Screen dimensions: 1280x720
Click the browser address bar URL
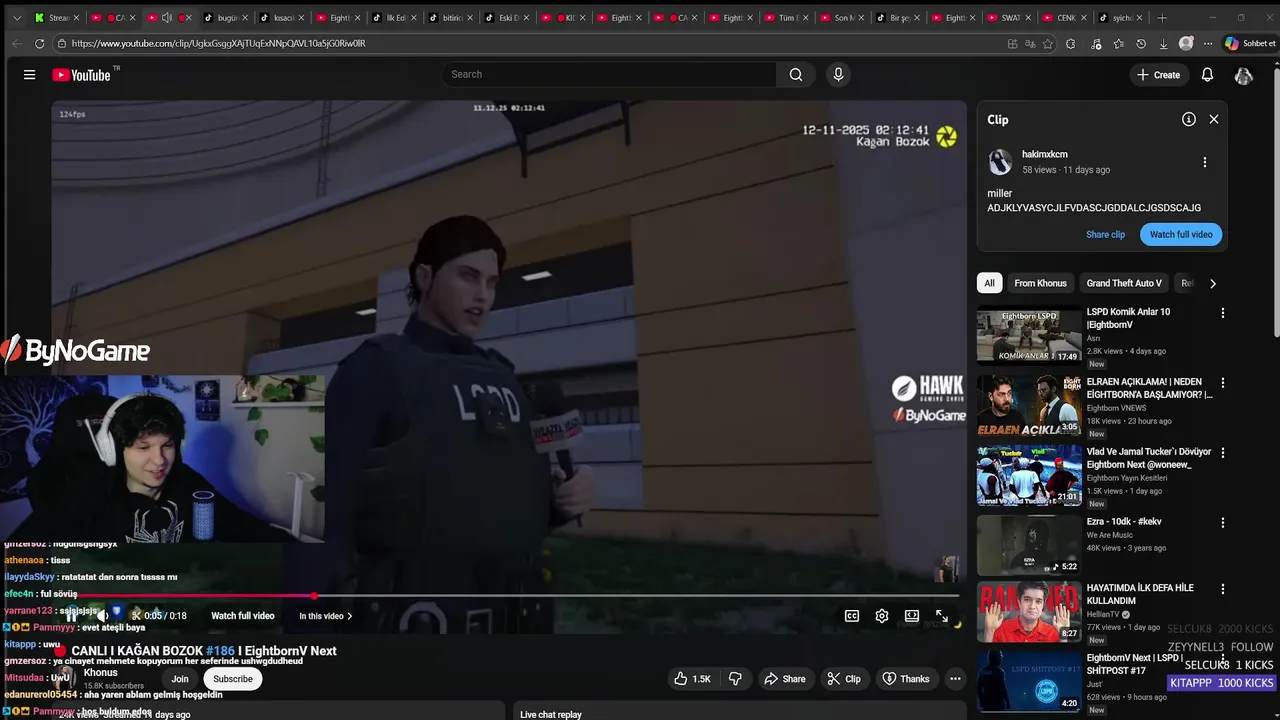tap(219, 44)
